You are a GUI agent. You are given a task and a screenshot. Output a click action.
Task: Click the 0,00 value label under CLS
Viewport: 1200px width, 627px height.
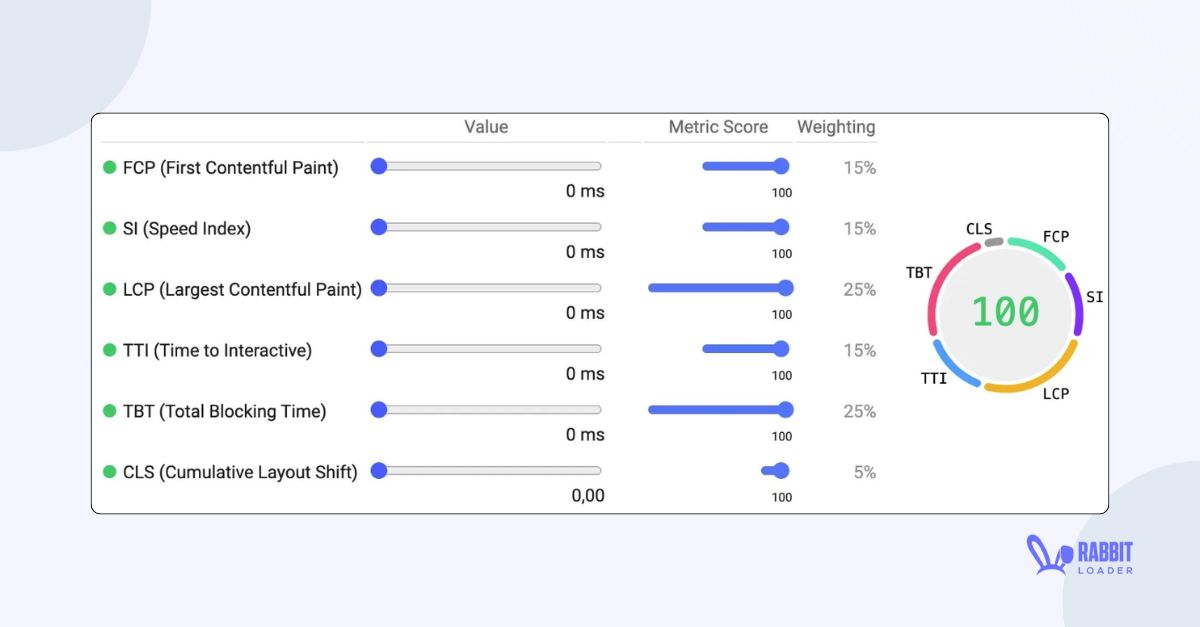tap(588, 496)
